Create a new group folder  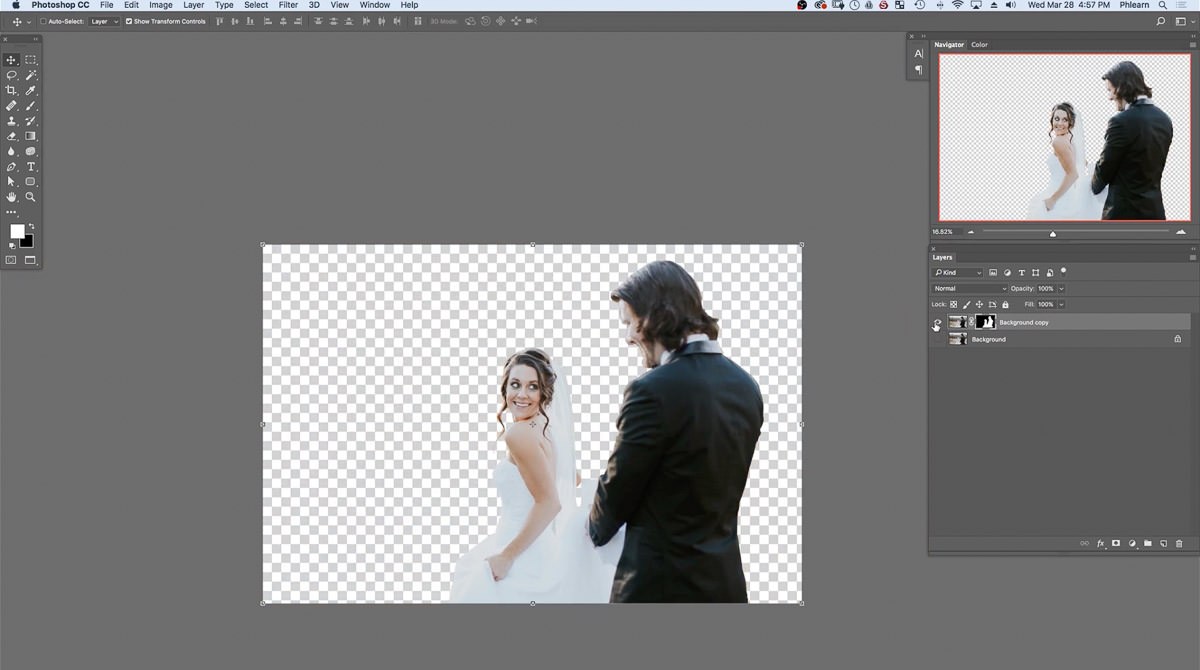(1148, 543)
